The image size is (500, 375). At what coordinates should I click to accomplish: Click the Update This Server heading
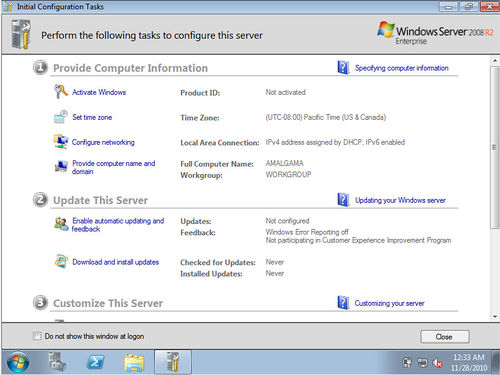click(100, 200)
